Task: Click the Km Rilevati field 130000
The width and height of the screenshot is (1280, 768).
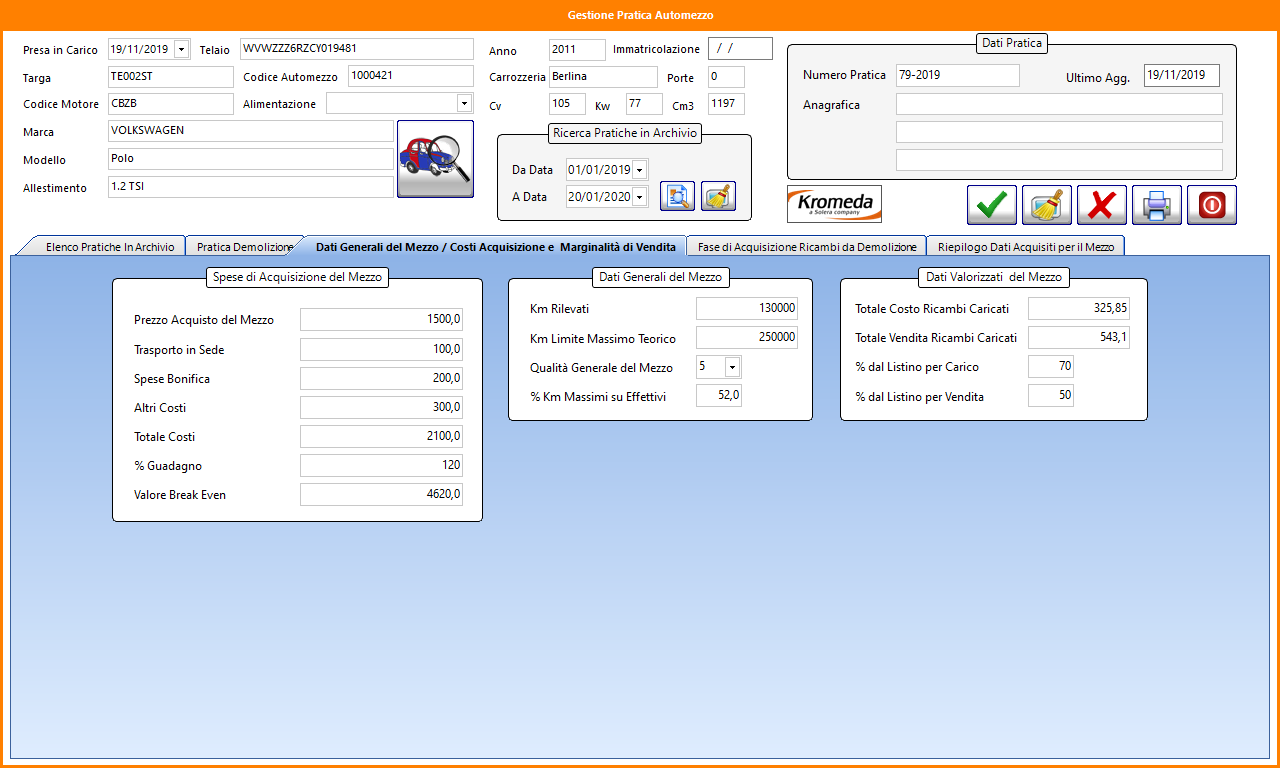Action: 747,309
